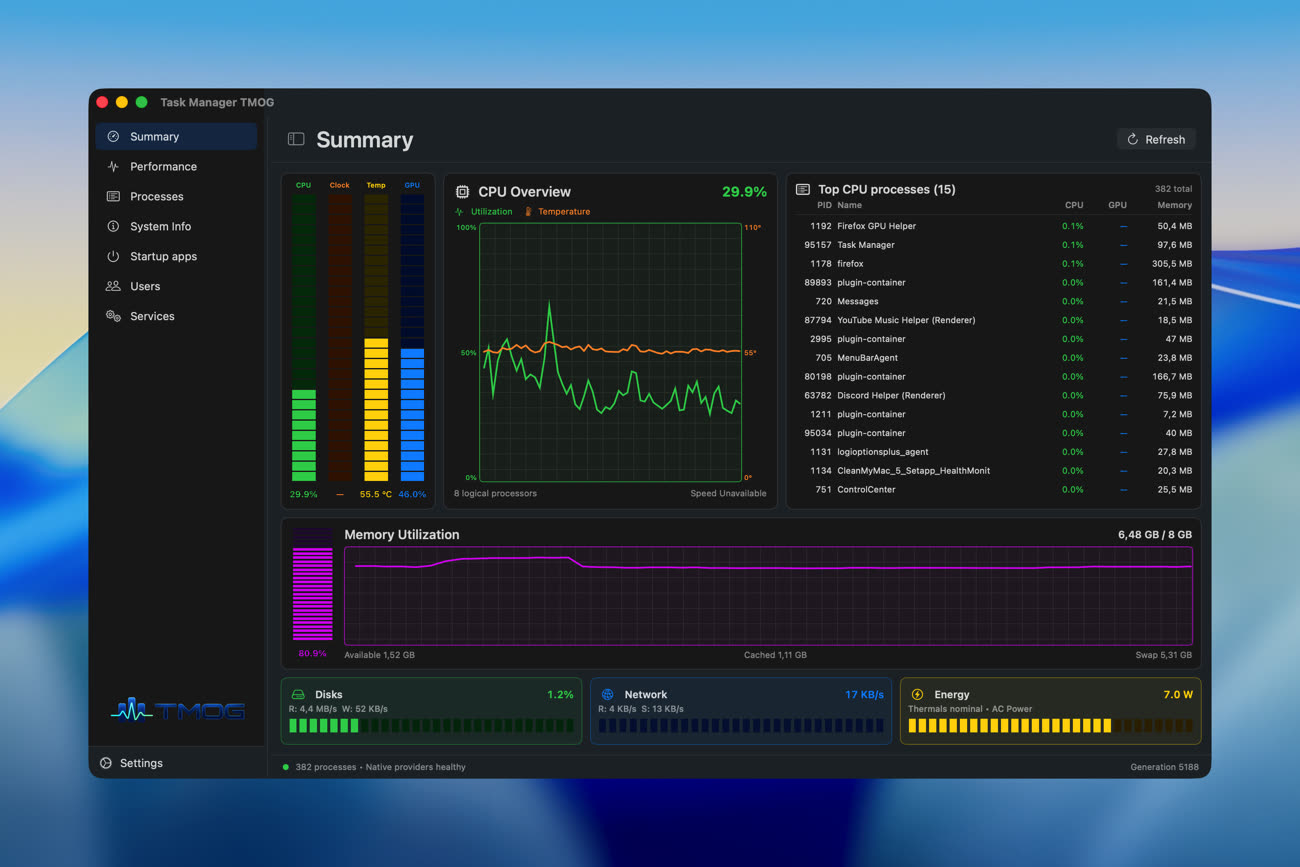Click the "Speed Unavailable" text

click(728, 494)
